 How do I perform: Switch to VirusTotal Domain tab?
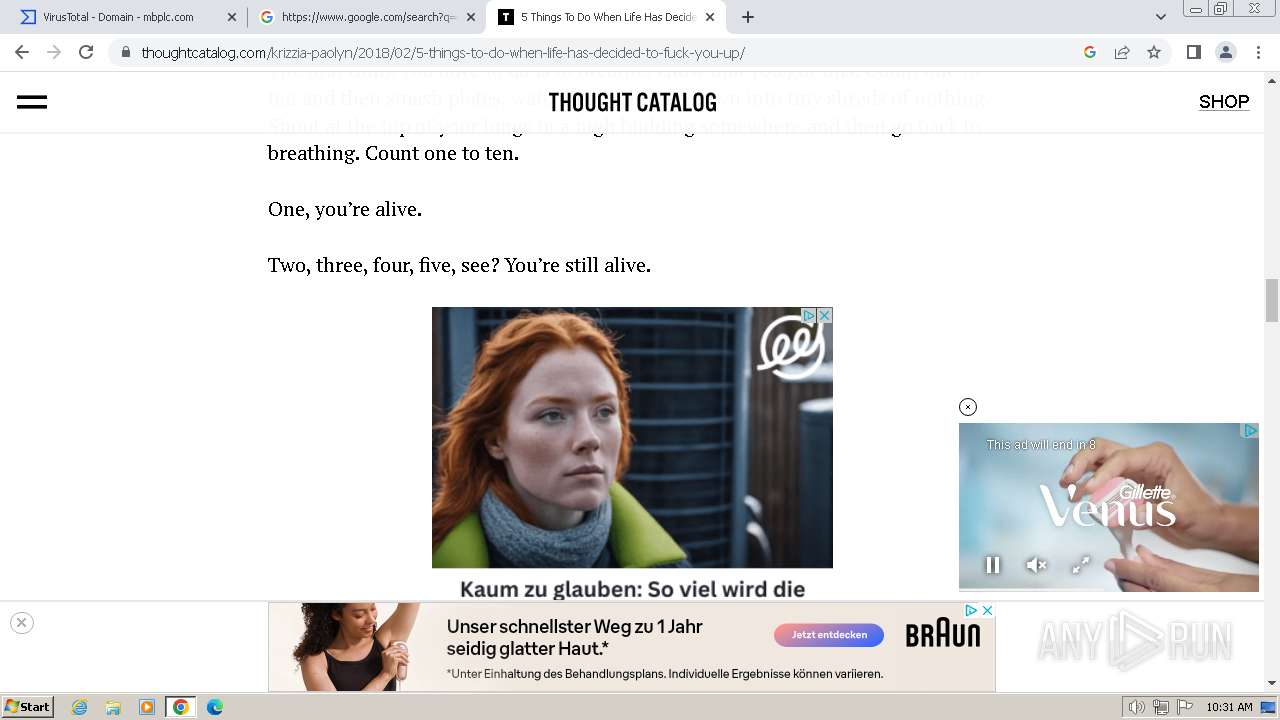click(124, 17)
